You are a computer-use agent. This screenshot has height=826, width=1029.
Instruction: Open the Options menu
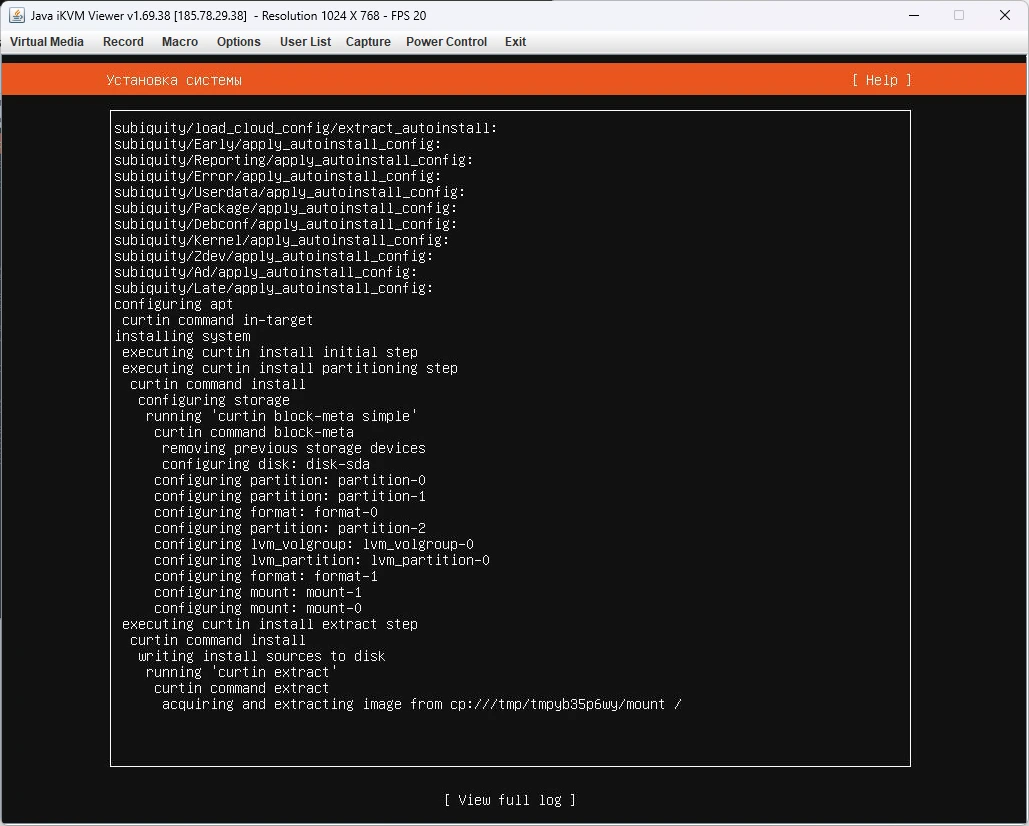tap(239, 42)
